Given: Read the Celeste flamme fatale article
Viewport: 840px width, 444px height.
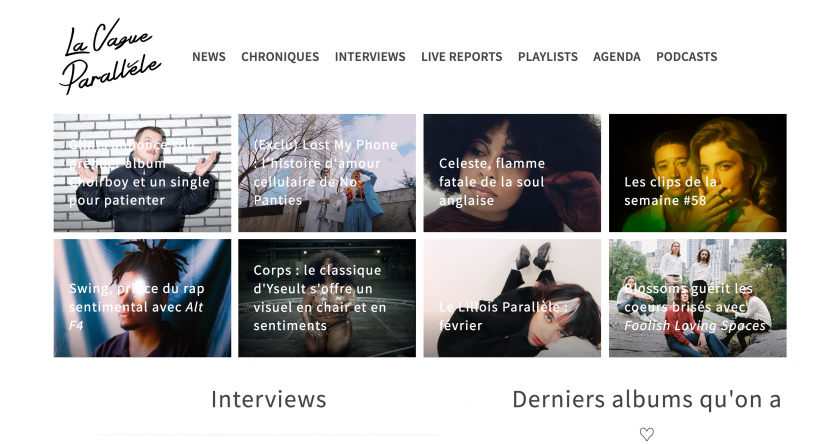Looking at the screenshot, I should tap(512, 172).
